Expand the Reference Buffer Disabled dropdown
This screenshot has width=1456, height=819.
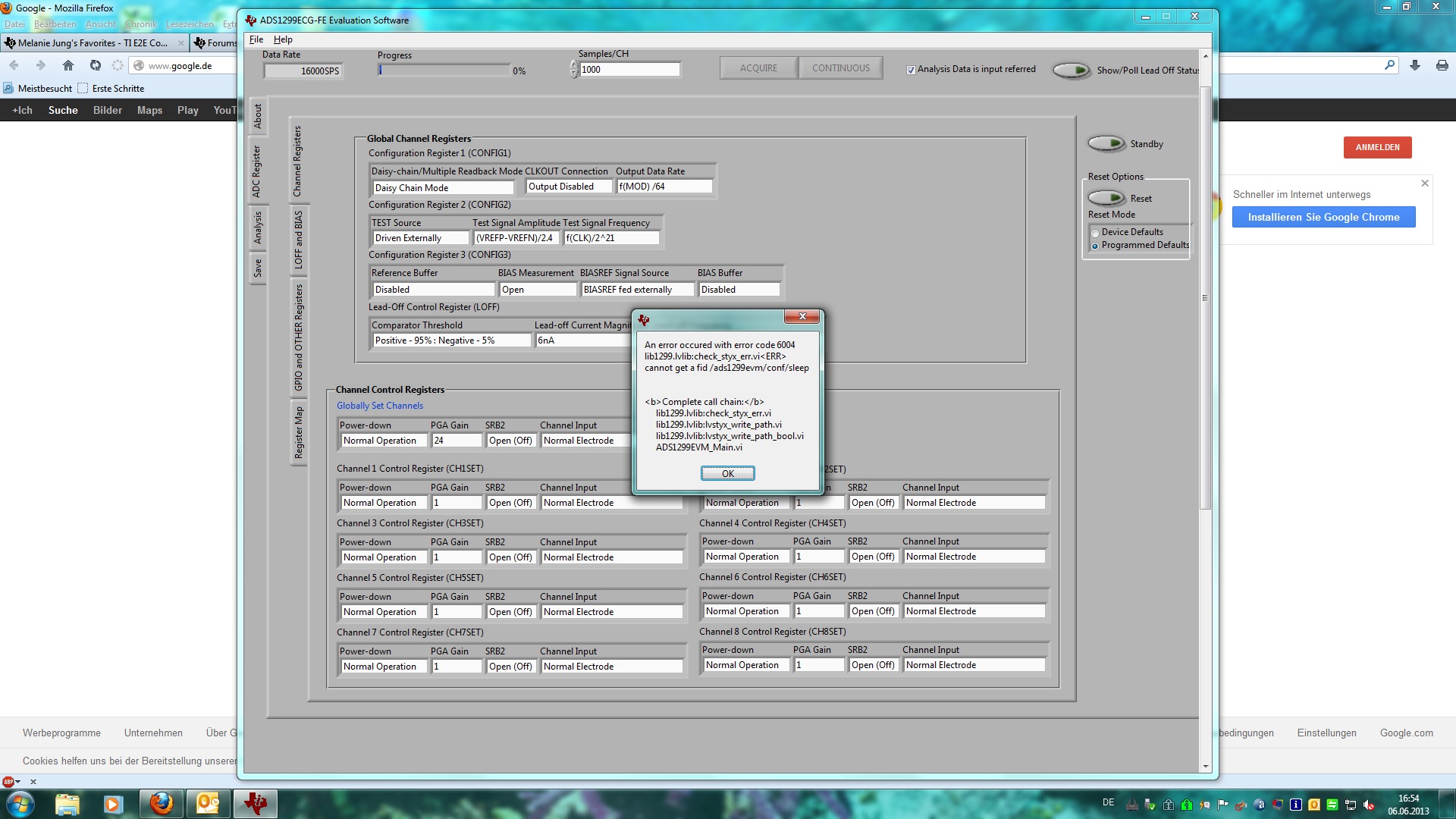[433, 289]
